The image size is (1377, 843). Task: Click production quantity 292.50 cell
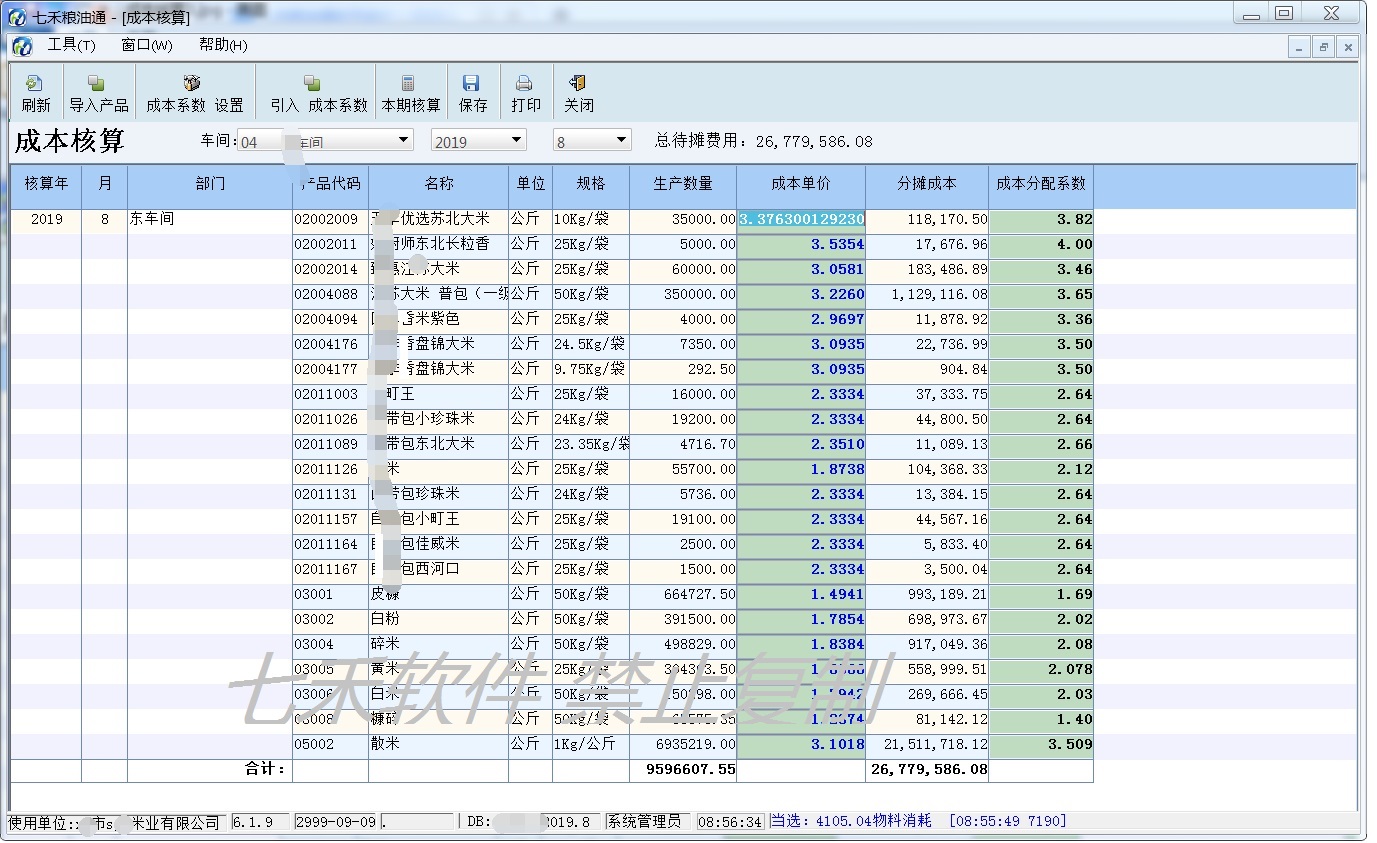pyautogui.click(x=683, y=369)
